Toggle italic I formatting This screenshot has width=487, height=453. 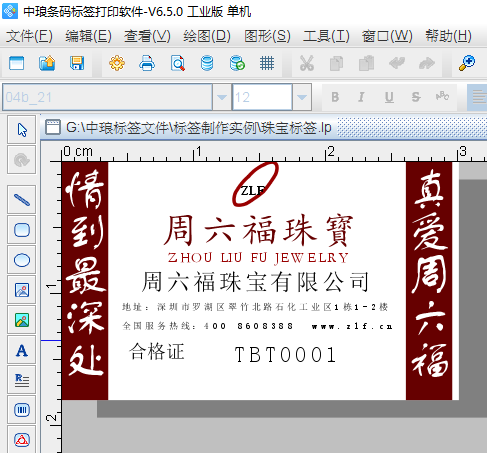361,97
